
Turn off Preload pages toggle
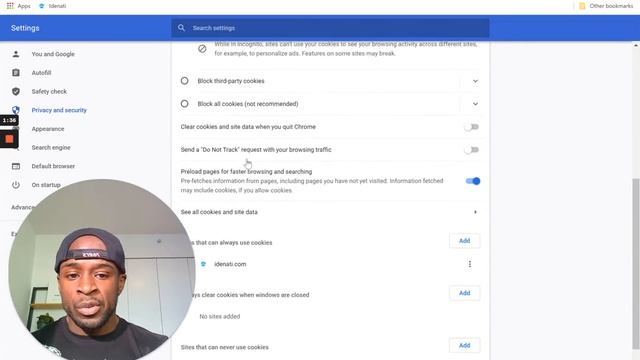[473, 181]
